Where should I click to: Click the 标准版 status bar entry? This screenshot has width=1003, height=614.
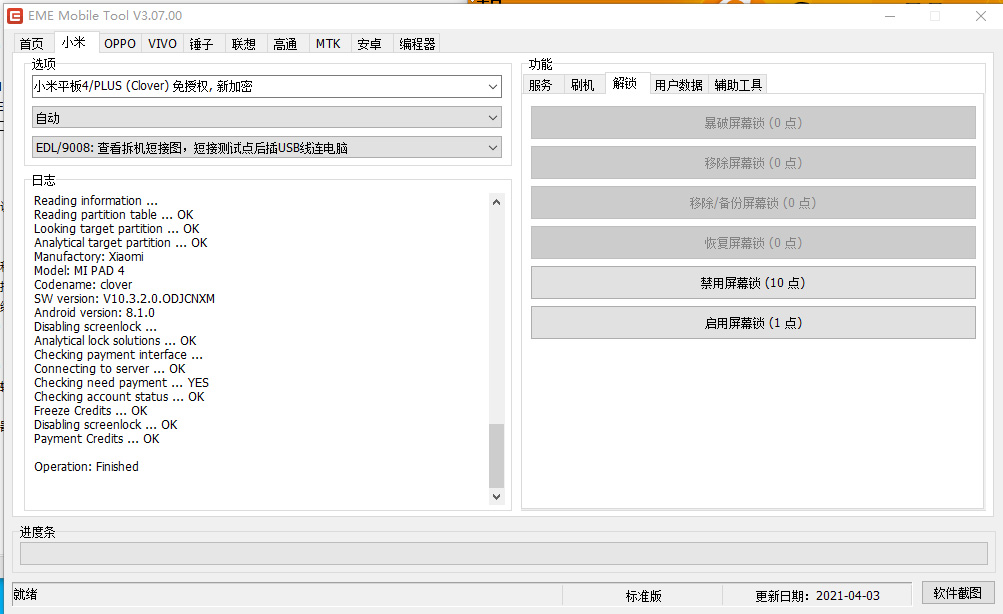pyautogui.click(x=644, y=596)
